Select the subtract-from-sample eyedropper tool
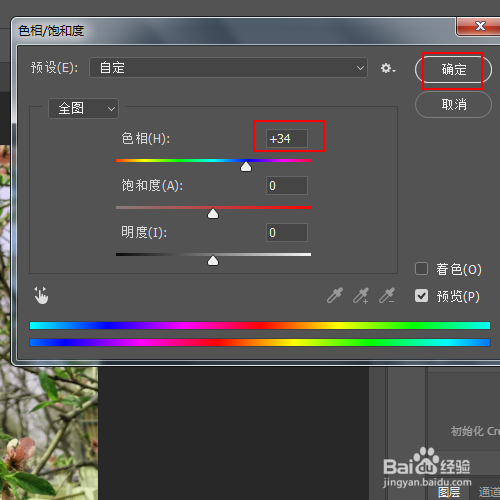The height and width of the screenshot is (500, 500). coord(387,295)
